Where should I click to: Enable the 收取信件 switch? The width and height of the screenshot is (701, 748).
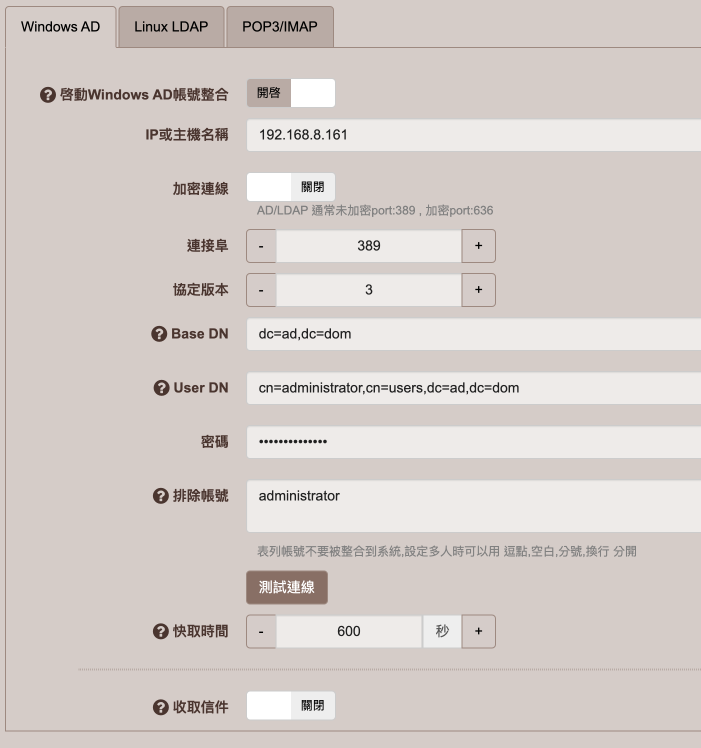coord(290,706)
